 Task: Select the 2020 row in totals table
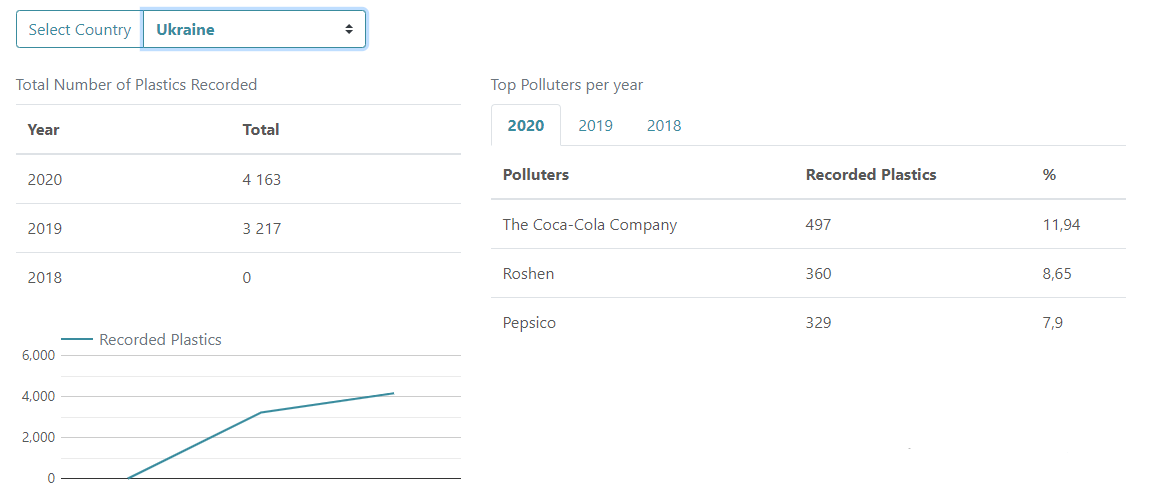pyautogui.click(x=45, y=180)
